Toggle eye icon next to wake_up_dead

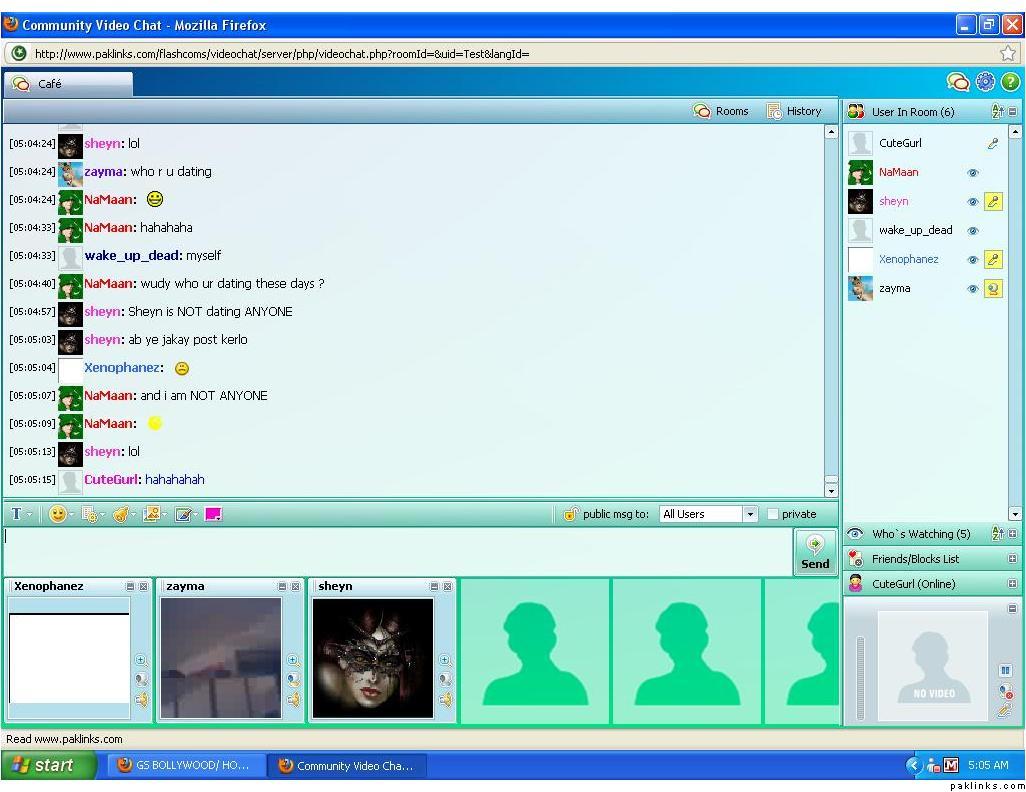point(972,231)
